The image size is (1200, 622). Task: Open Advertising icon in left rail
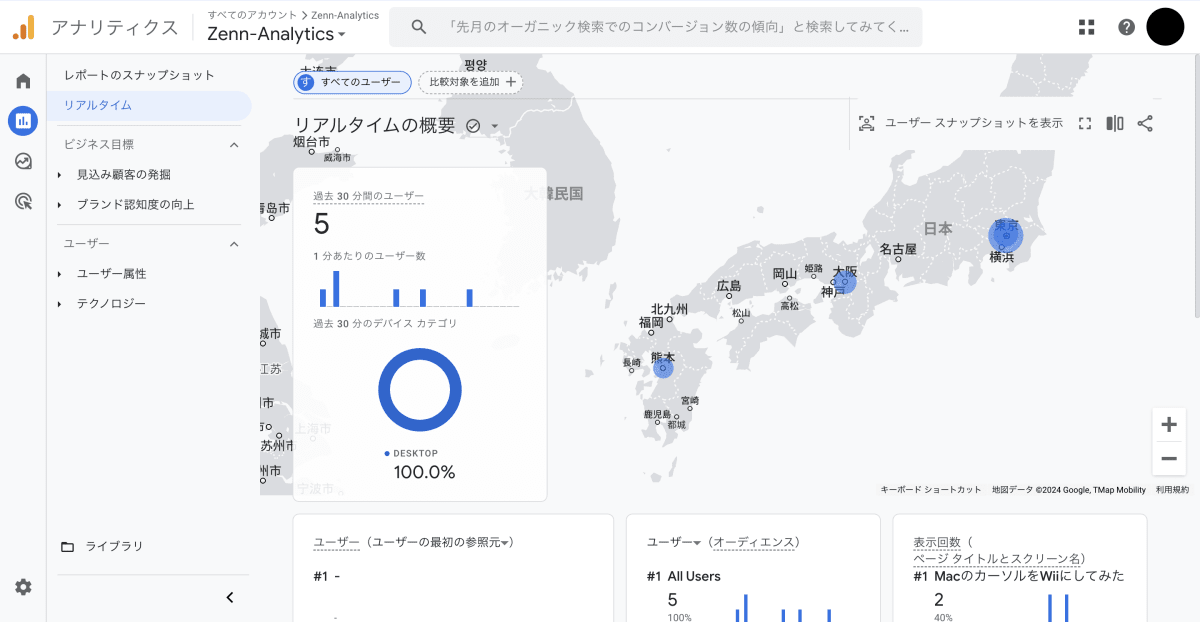point(23,201)
